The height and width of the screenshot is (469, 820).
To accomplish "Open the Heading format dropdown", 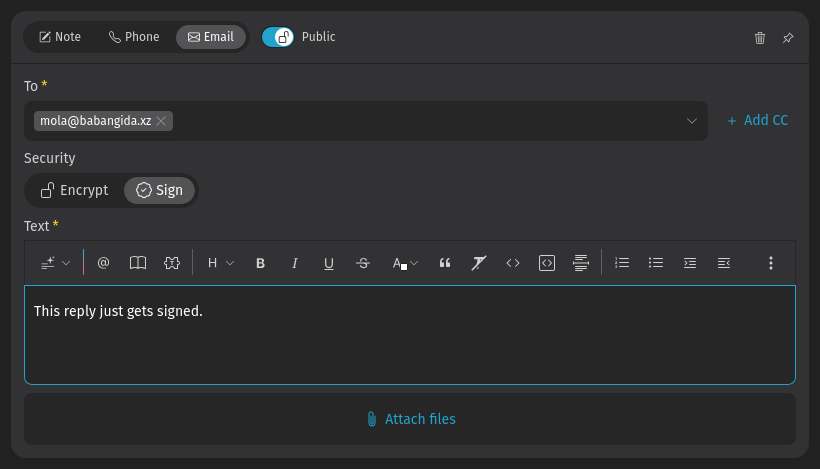I will coord(220,263).
